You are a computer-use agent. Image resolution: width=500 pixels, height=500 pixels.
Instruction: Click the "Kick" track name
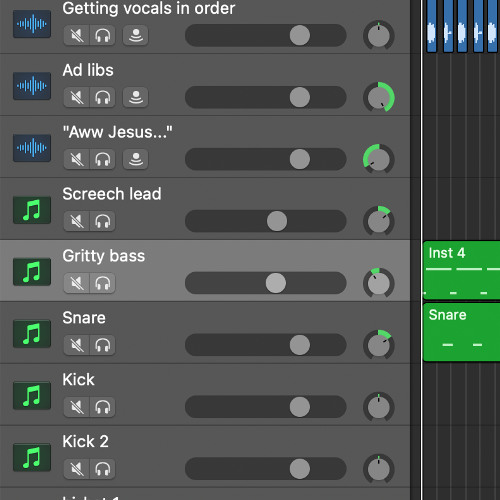78,380
